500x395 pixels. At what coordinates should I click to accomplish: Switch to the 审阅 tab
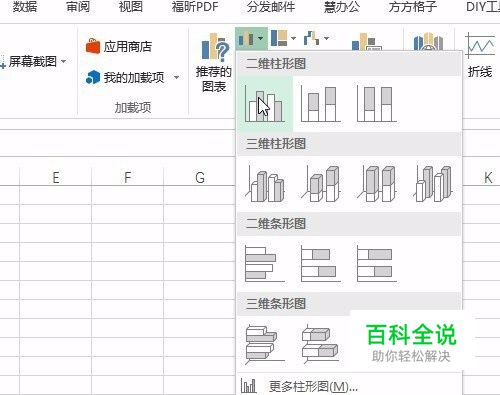point(78,7)
